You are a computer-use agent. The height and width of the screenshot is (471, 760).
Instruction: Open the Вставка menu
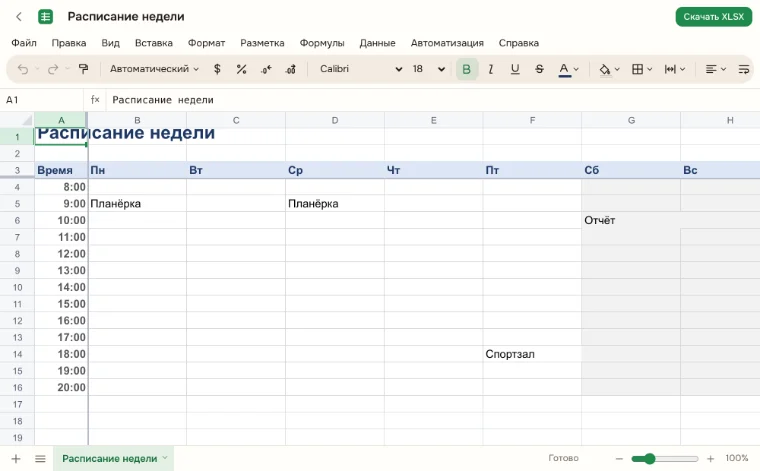(154, 43)
